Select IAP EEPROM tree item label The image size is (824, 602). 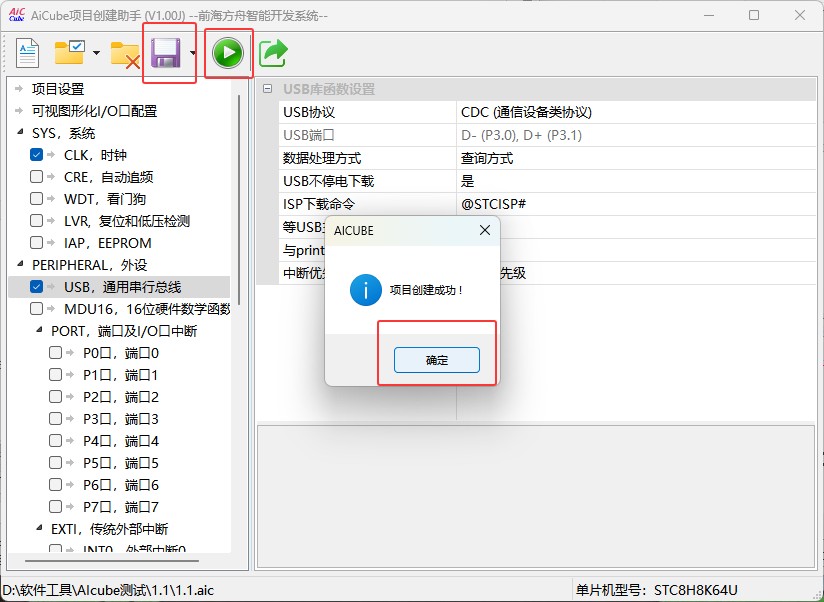point(108,243)
